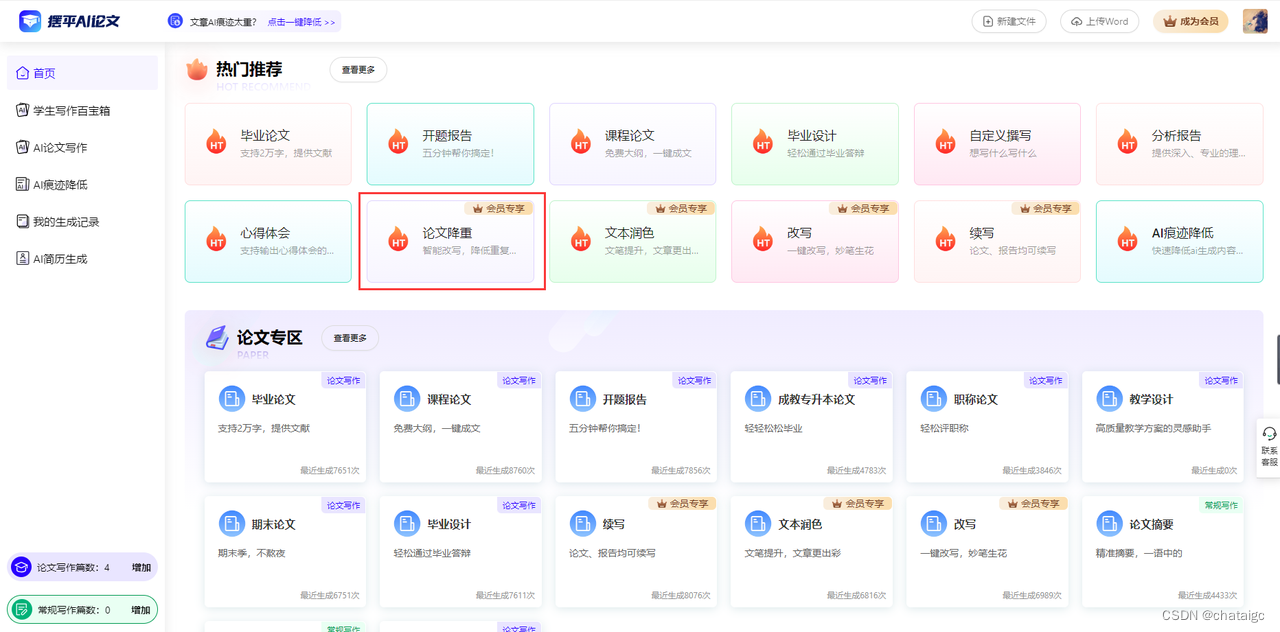Viewport: 1280px width, 632px height.
Task: Click the flame icon on hot 毕业设计 card
Action: tap(763, 142)
